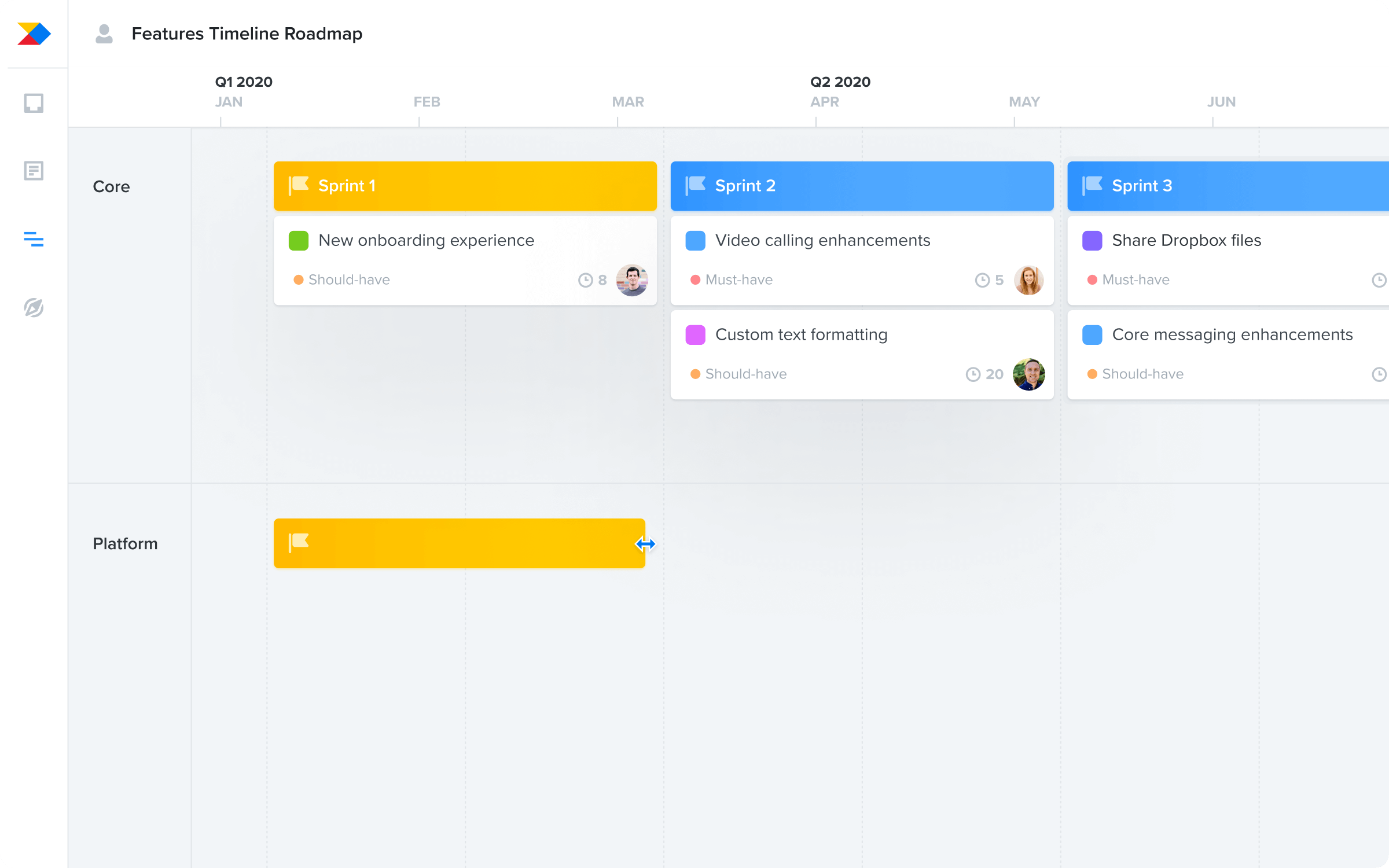
Task: Click Must-have tag on Video calling enhancements
Action: pyautogui.click(x=732, y=280)
